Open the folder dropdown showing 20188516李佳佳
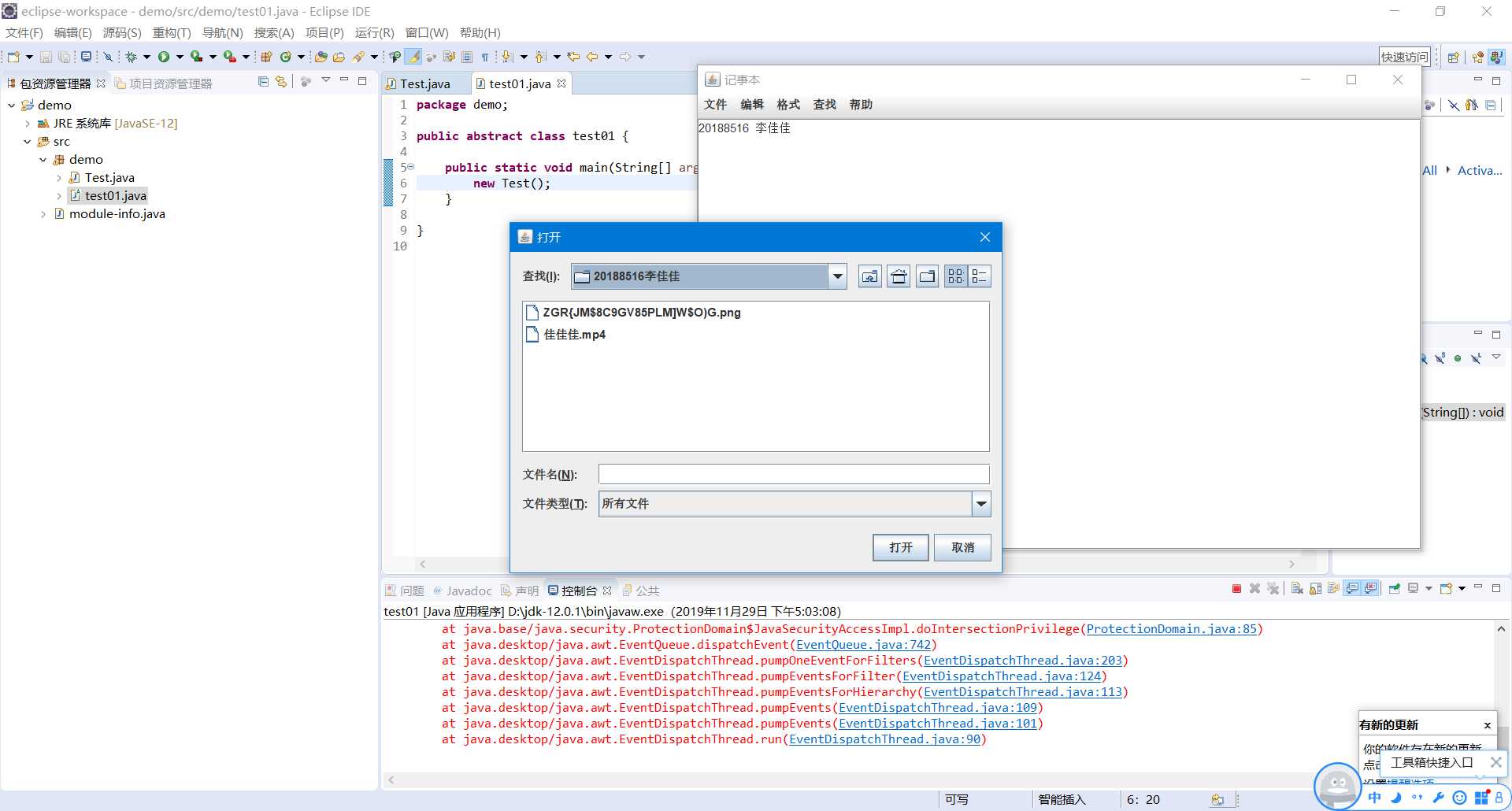 click(837, 276)
